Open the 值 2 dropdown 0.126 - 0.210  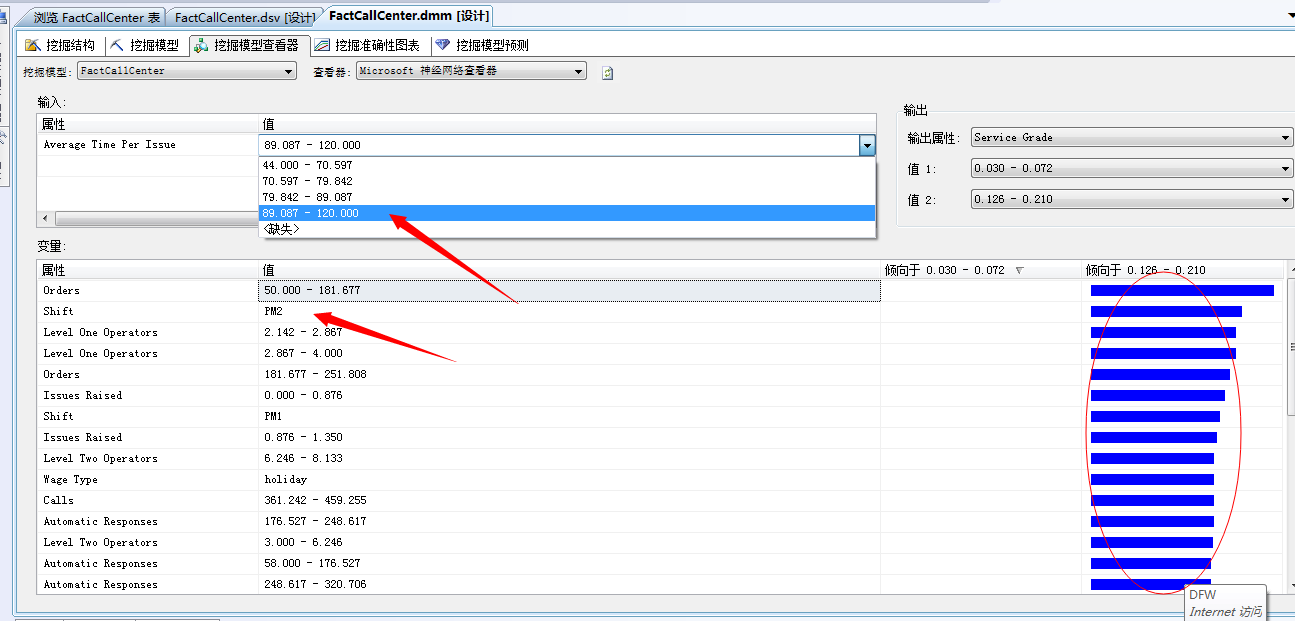[1132, 199]
